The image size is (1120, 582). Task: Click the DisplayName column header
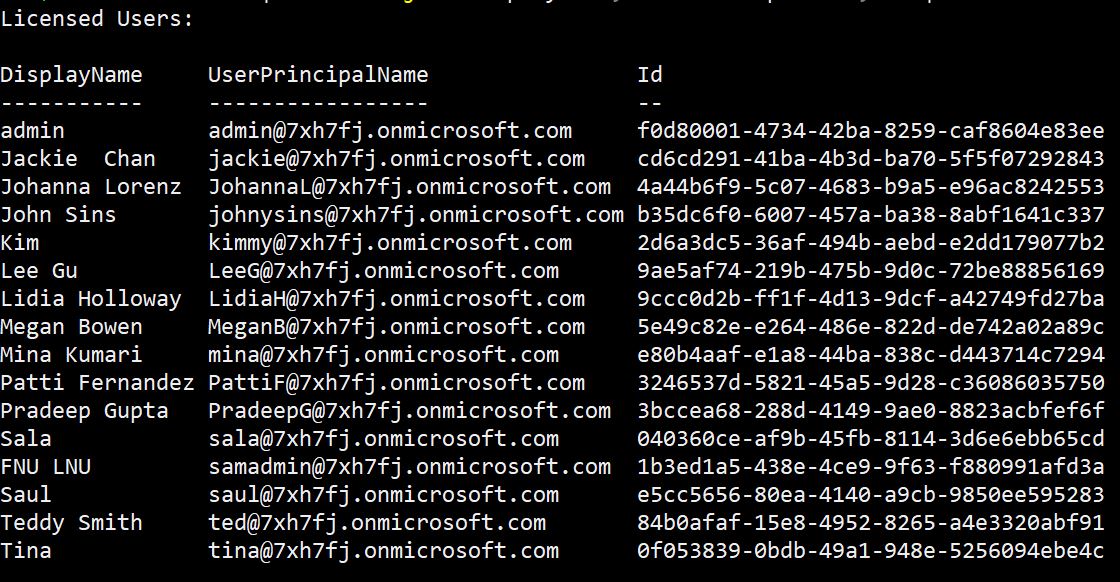tap(71, 75)
